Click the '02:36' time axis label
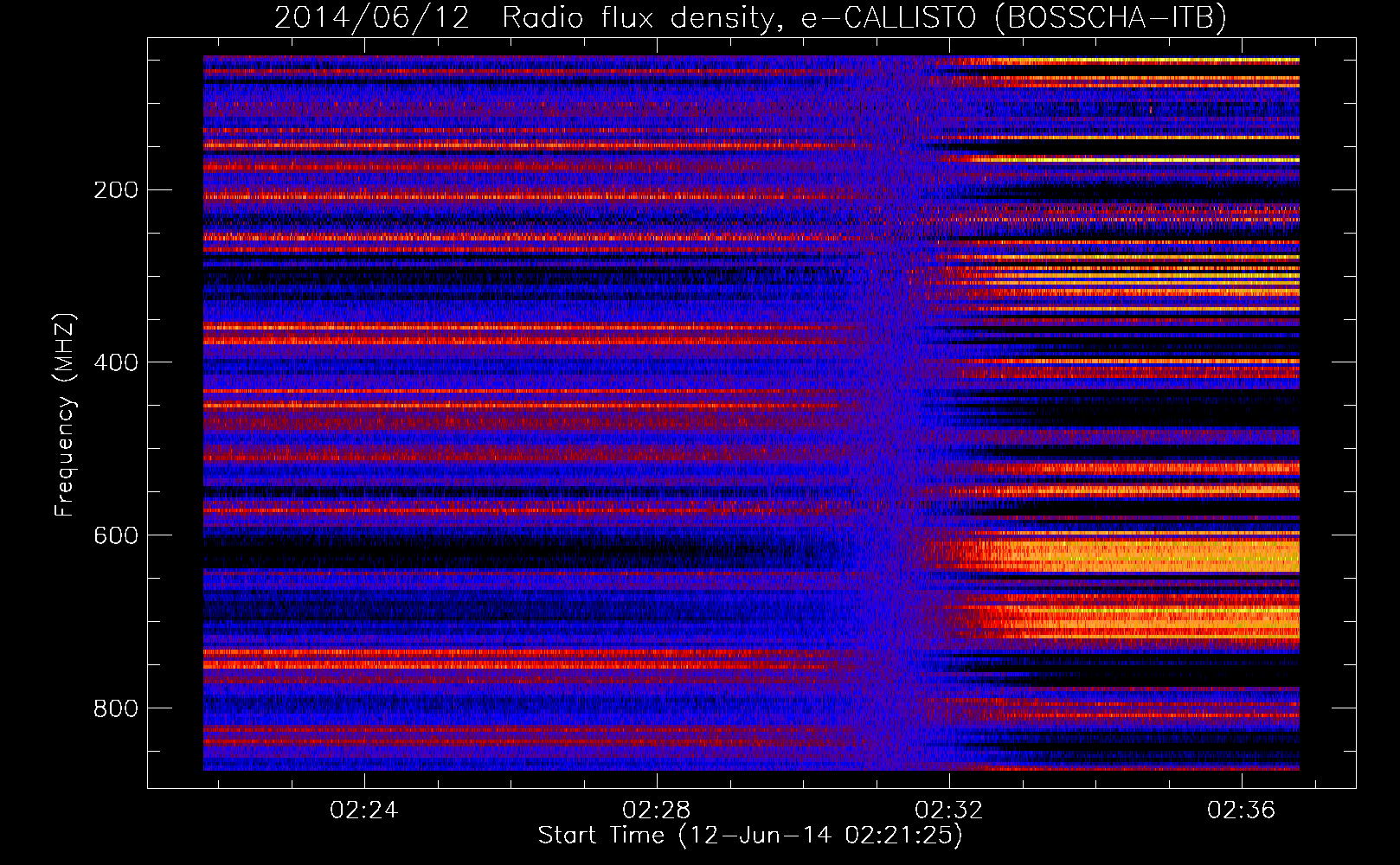 (1242, 811)
